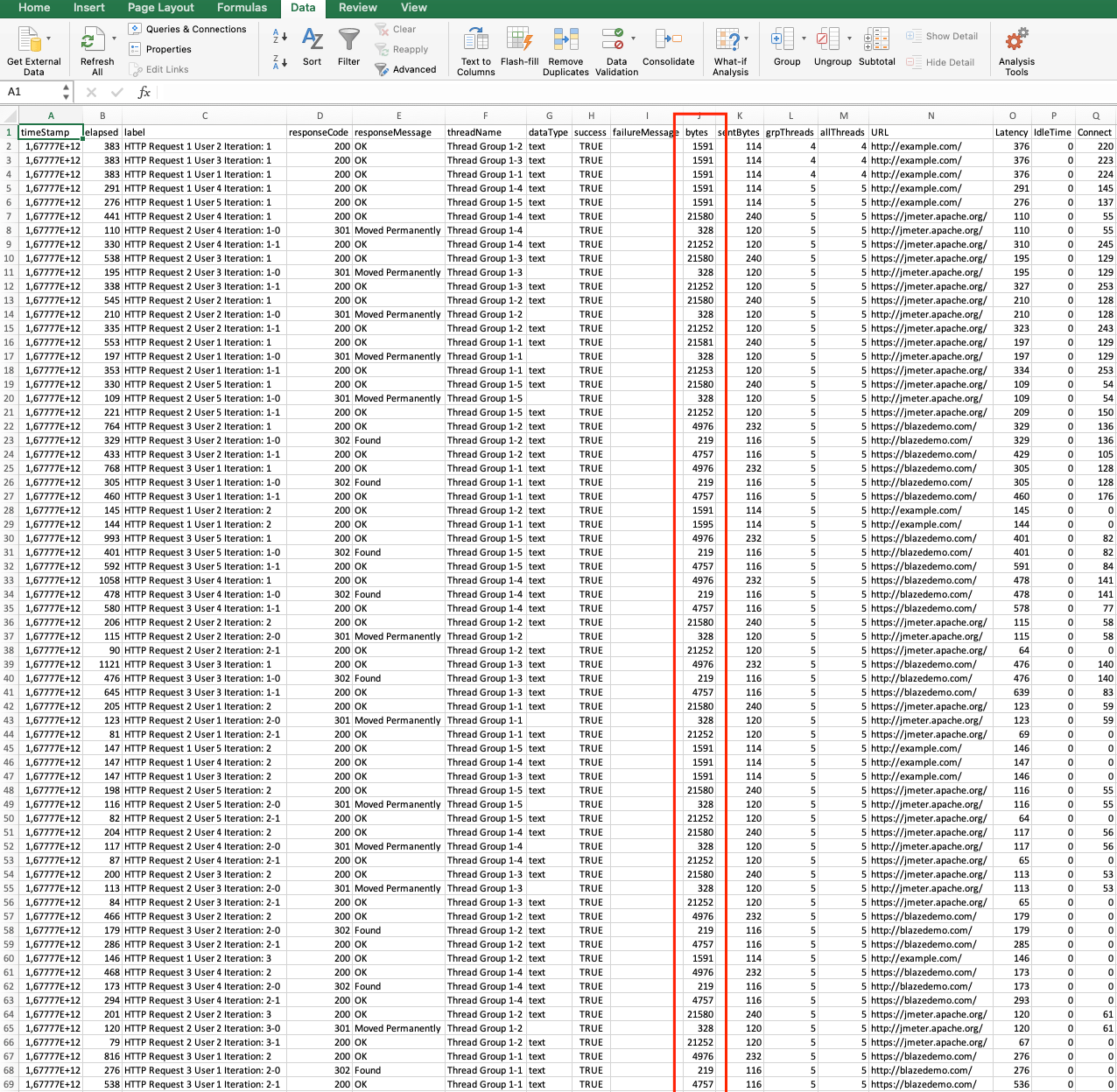Open Advanced filter options
The image size is (1117, 1092).
coord(404,69)
